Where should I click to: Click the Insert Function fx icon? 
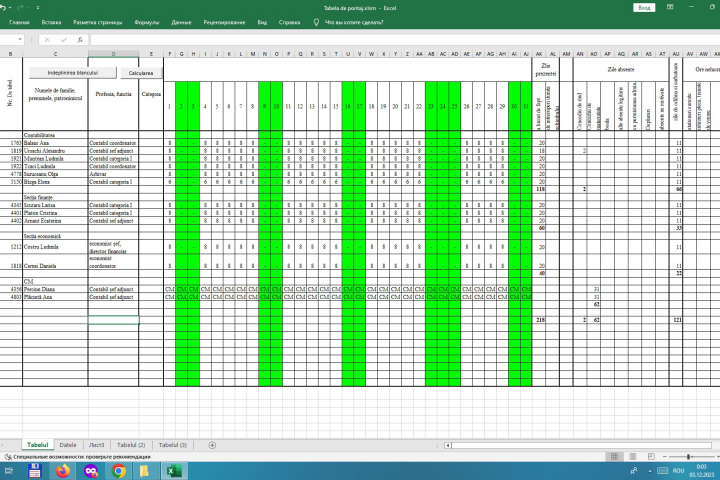coord(80,40)
